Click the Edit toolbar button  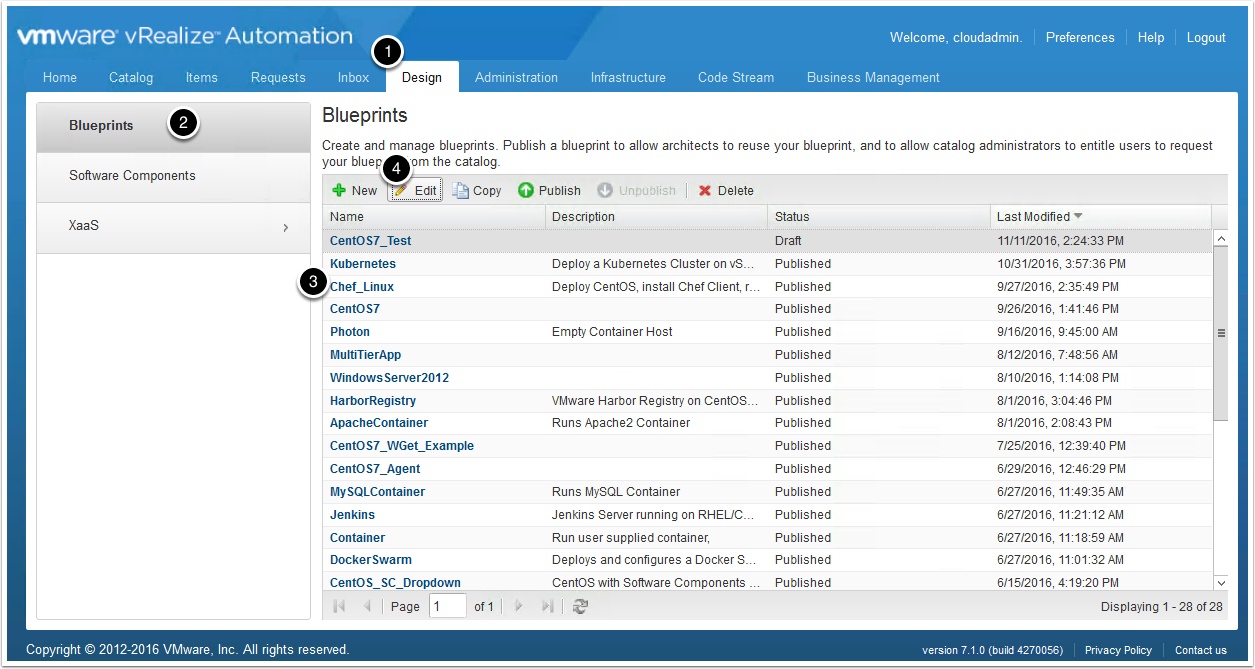[415, 190]
